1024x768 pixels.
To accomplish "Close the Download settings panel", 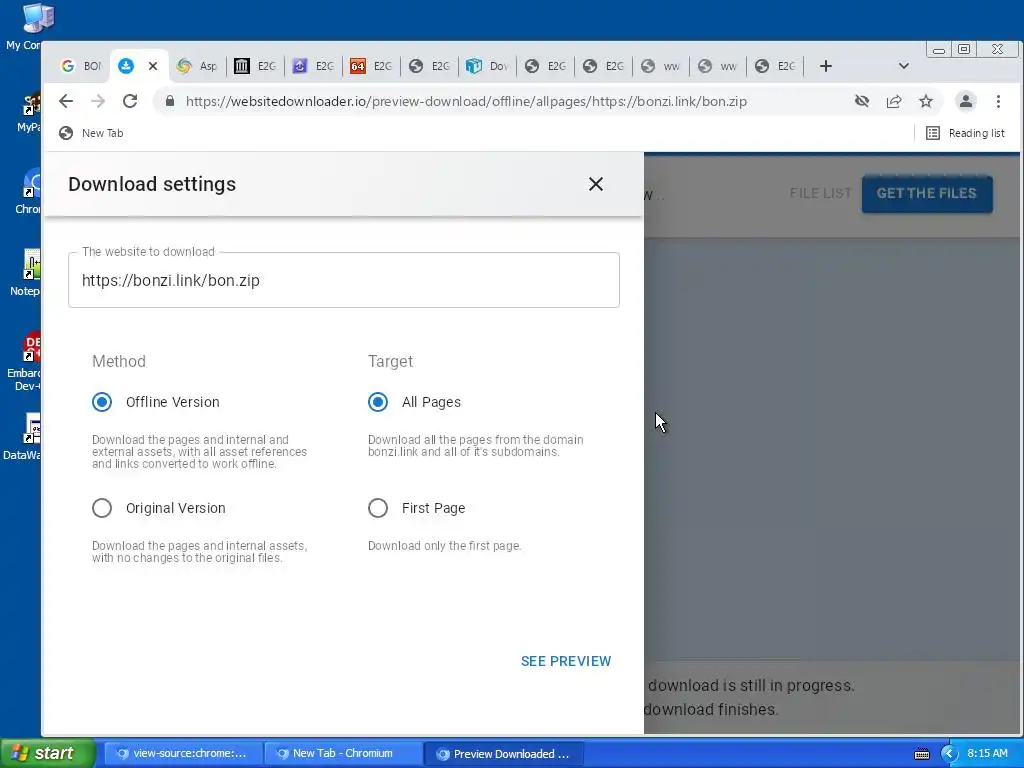I will click(x=596, y=184).
